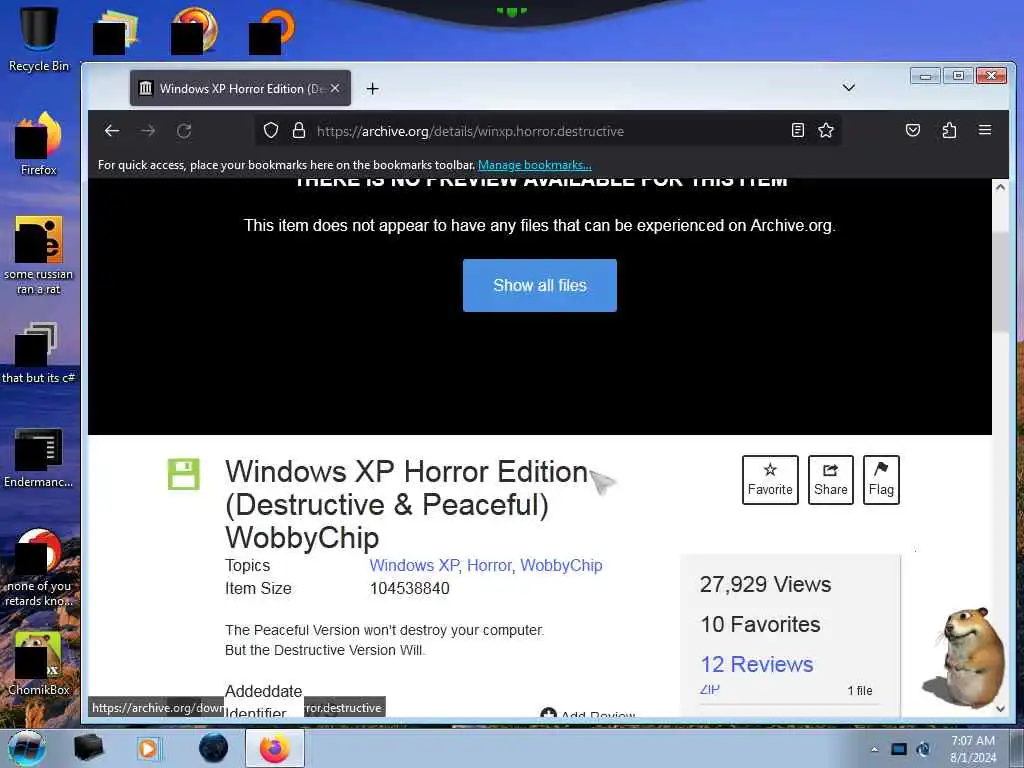Click the vertical scrollbar thumb
Screen dimensions: 1024x768
(1000, 281)
